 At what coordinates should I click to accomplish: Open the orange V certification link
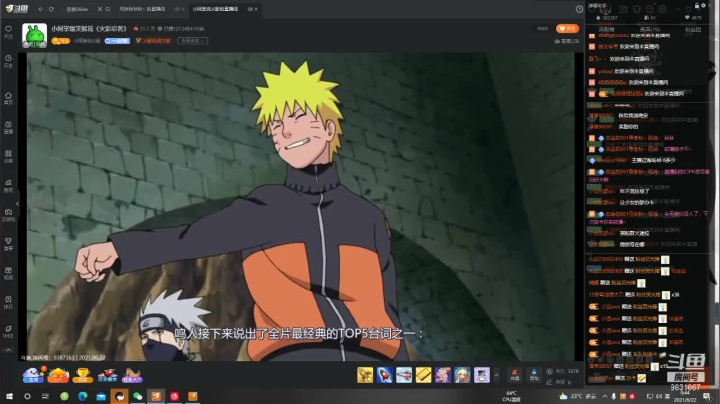coord(153,41)
